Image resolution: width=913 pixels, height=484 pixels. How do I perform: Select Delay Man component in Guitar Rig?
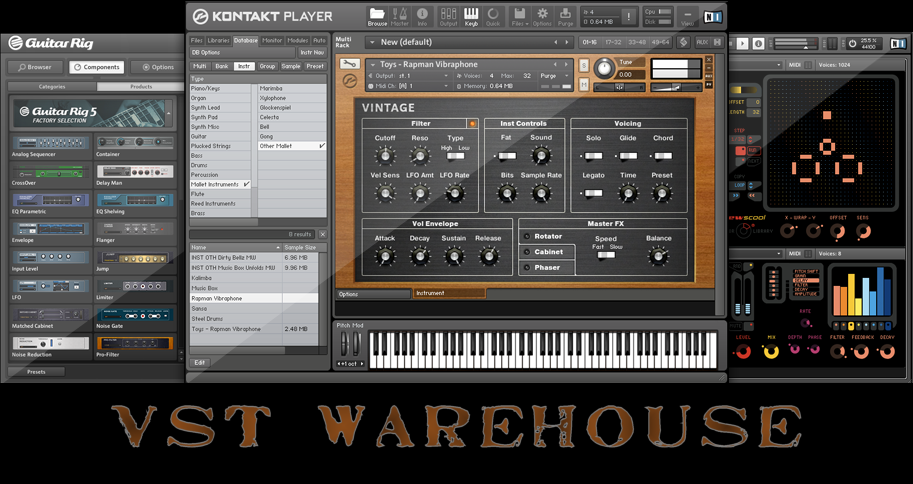pyautogui.click(x=135, y=174)
